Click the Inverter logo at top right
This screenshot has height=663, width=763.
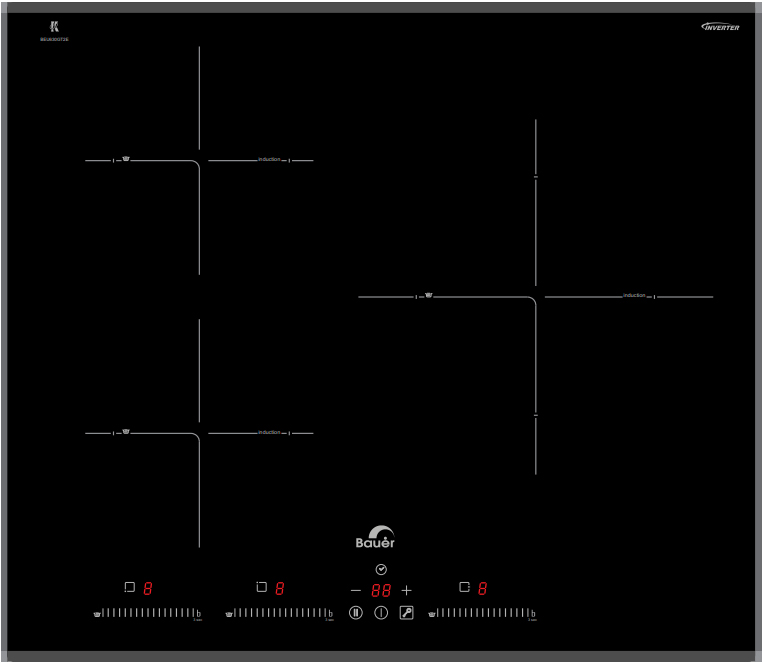[720, 27]
